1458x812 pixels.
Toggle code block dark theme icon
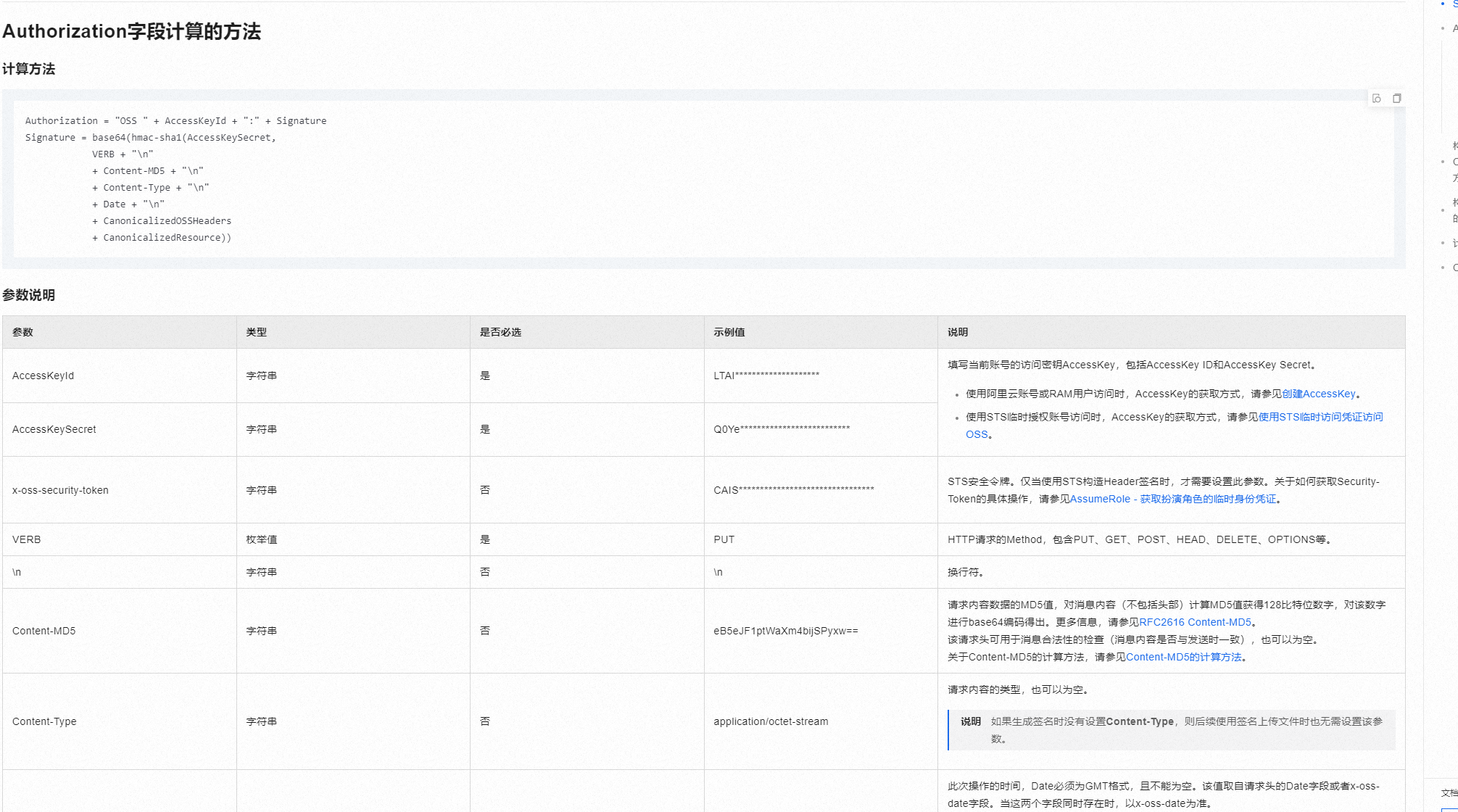point(1377,99)
